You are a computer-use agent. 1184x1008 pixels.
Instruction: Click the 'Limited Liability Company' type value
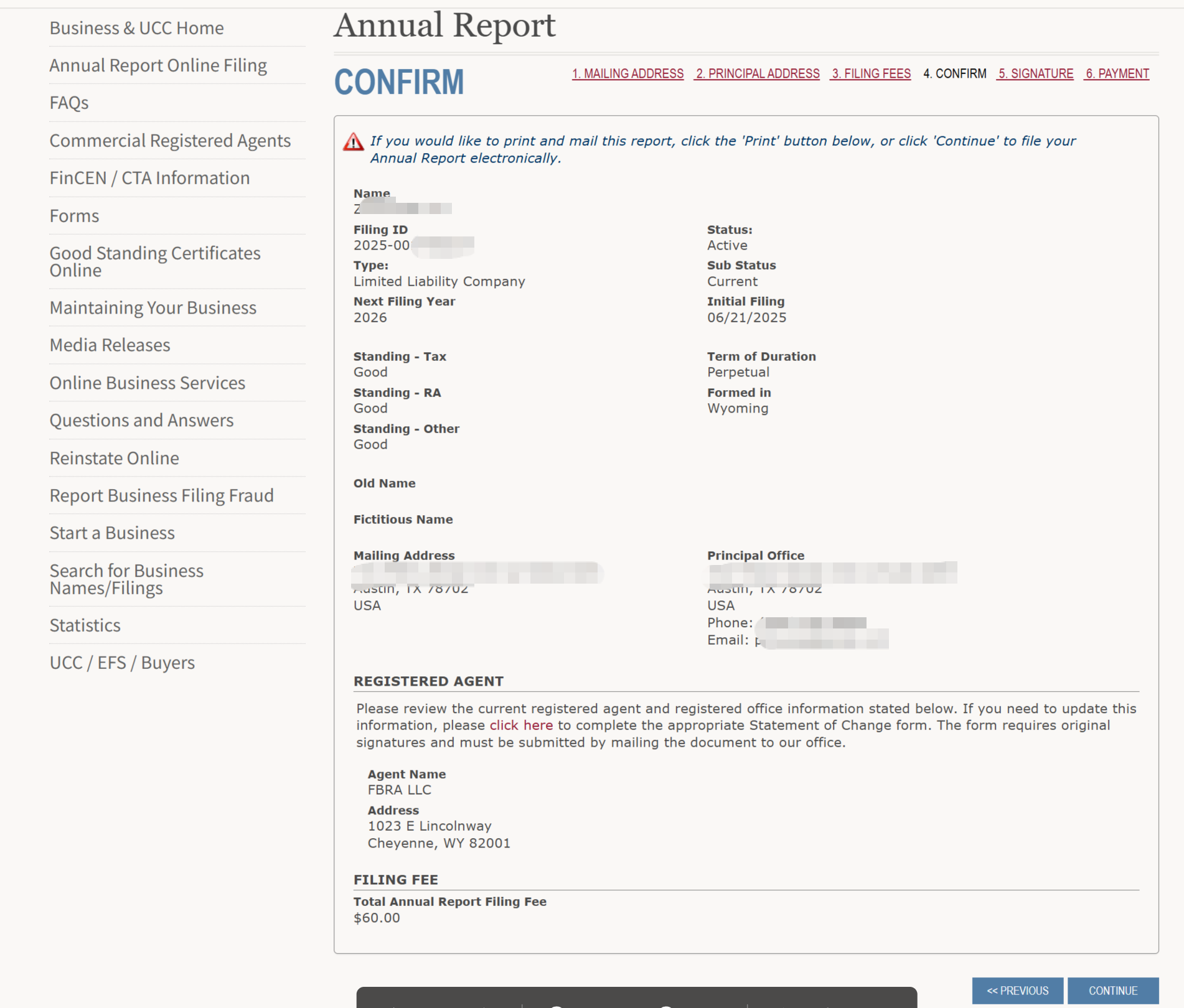pyautogui.click(x=439, y=282)
